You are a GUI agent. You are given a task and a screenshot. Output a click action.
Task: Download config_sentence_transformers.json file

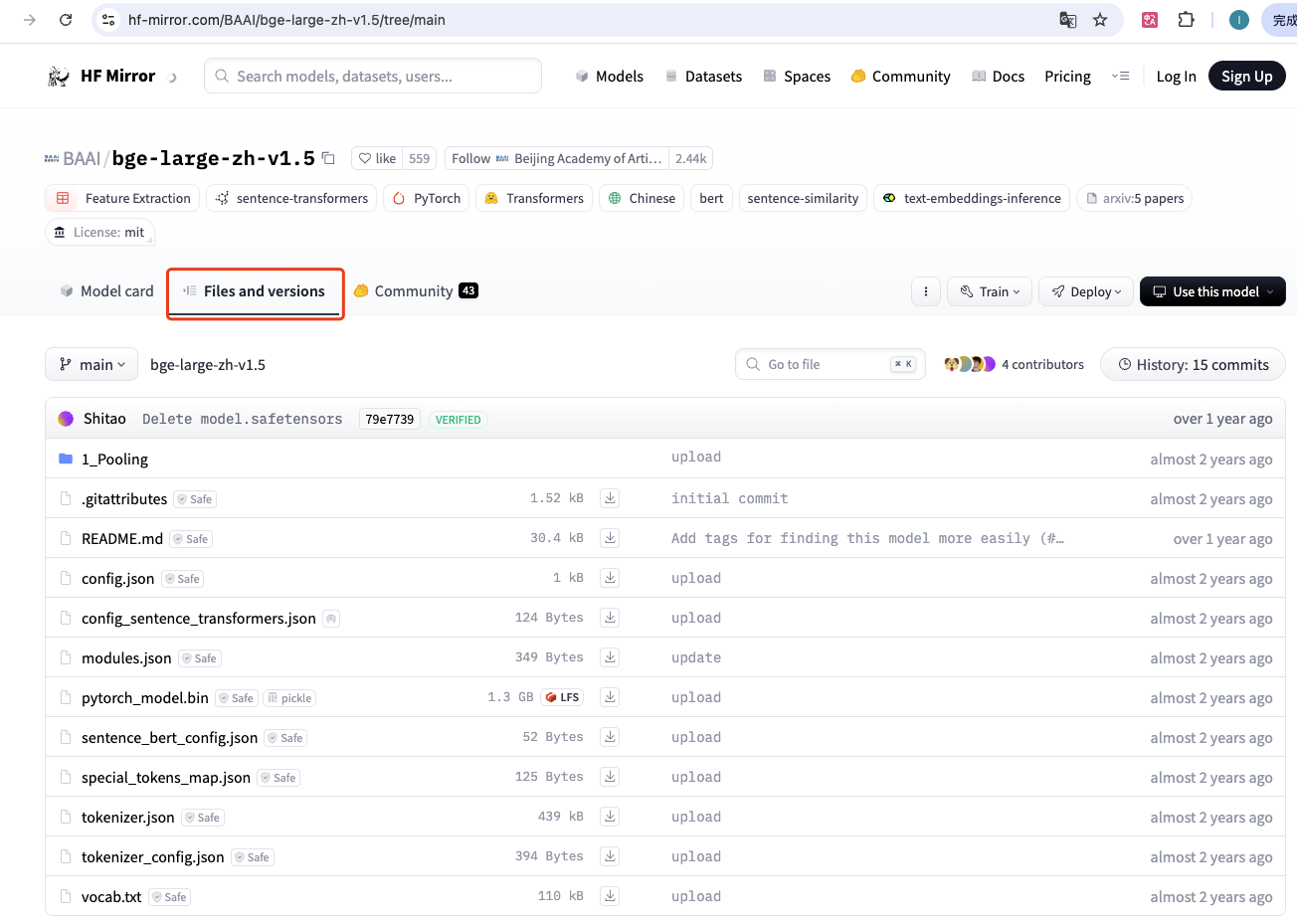tap(610, 618)
